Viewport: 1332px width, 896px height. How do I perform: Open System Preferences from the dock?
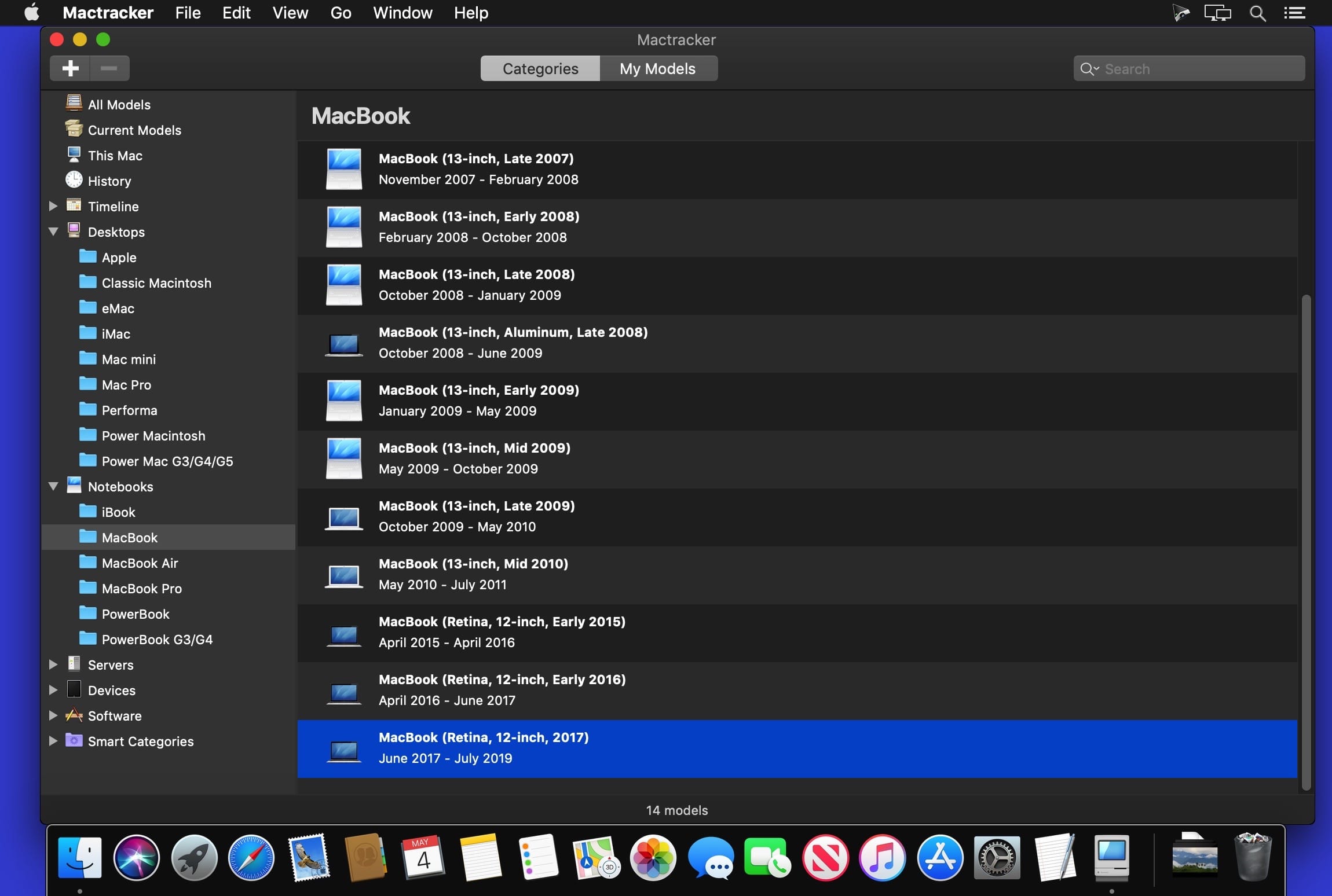click(x=996, y=858)
